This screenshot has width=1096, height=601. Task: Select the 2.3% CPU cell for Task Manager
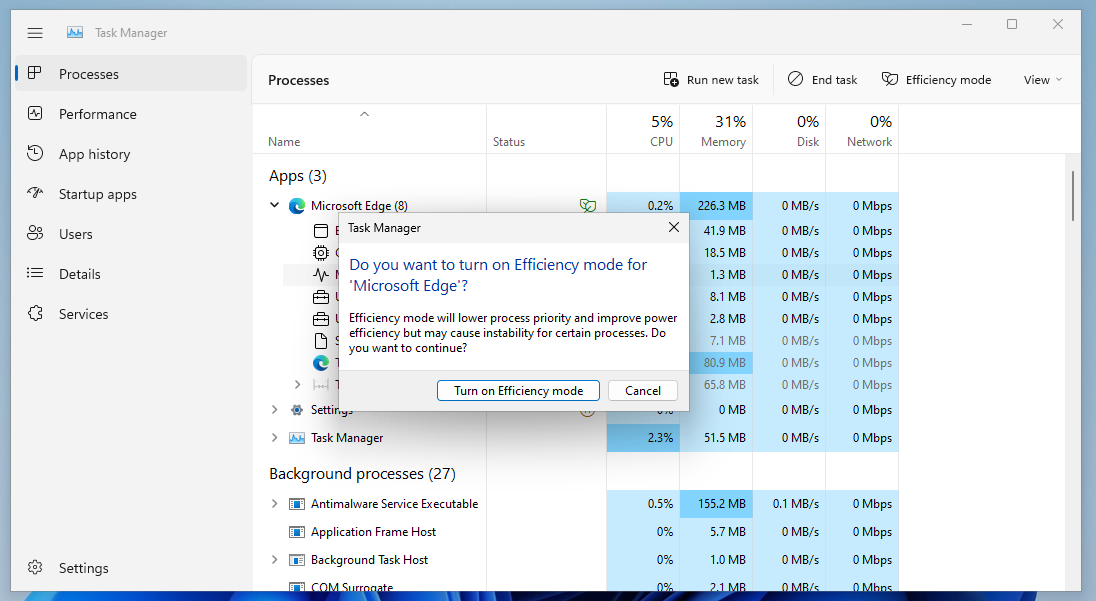click(643, 437)
